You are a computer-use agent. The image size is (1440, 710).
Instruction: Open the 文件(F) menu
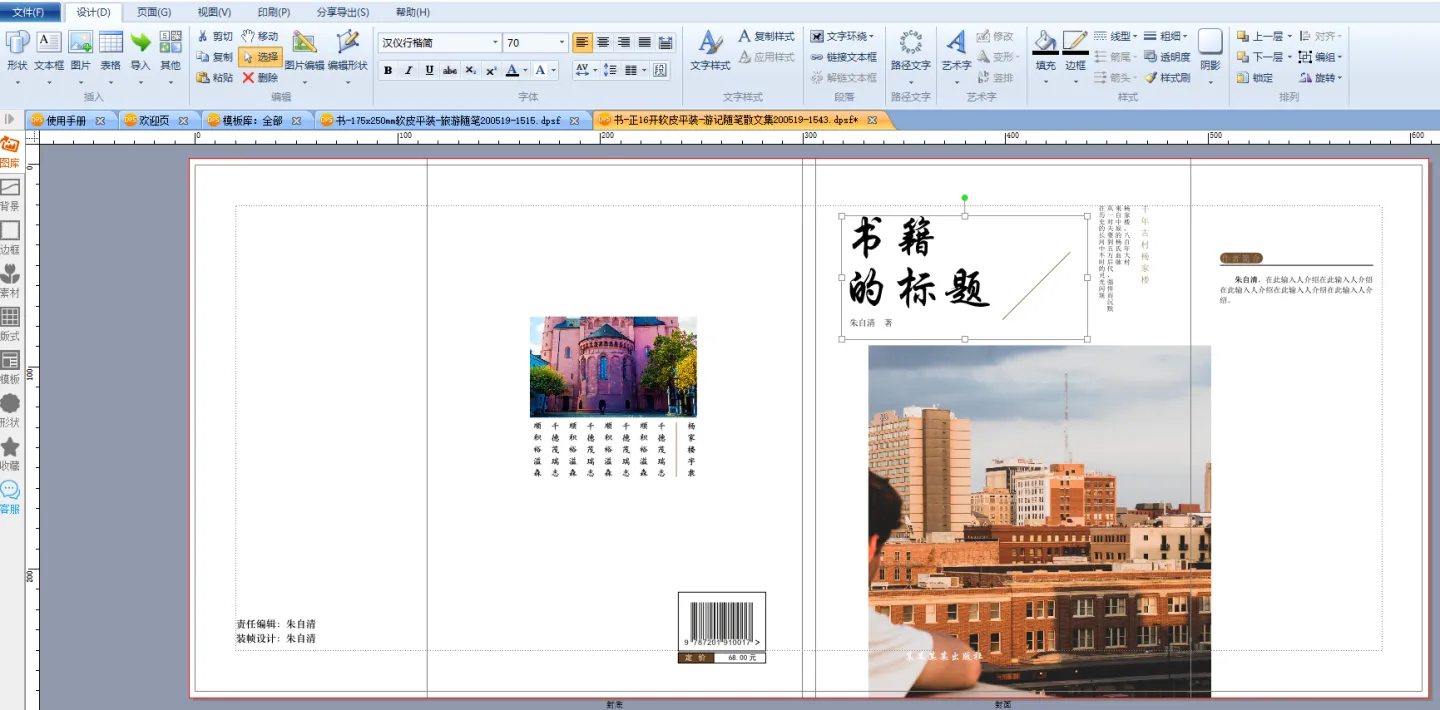pos(31,12)
